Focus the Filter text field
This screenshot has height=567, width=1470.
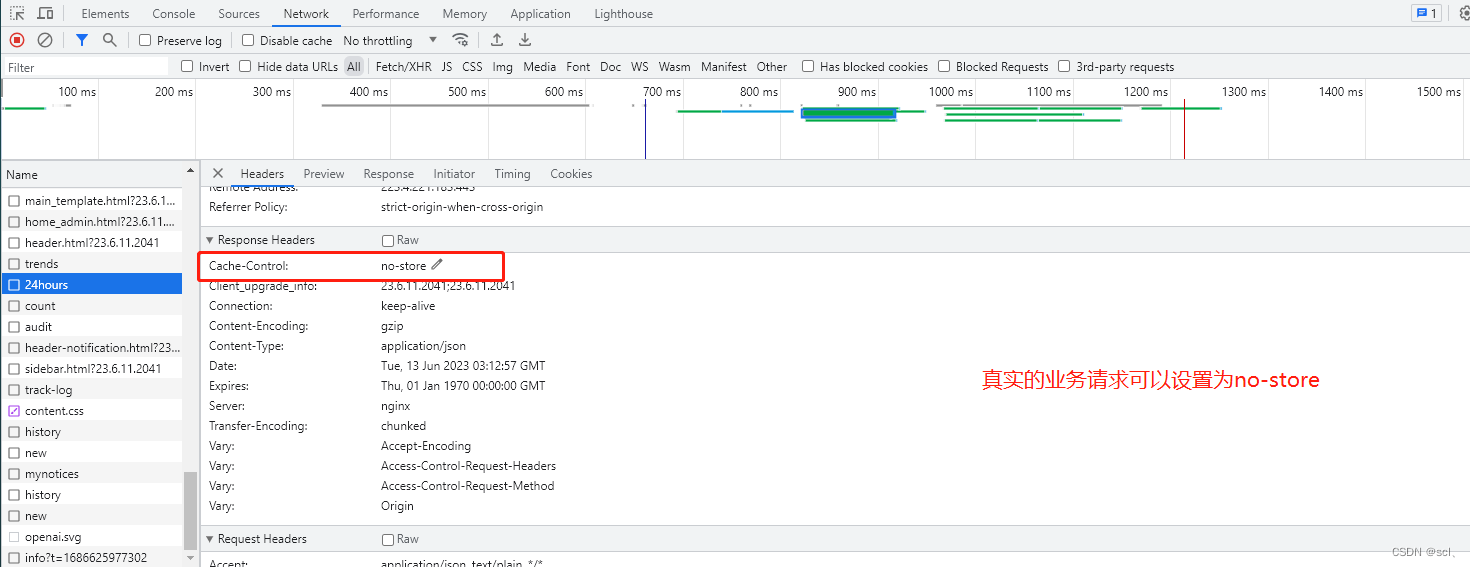tap(86, 67)
